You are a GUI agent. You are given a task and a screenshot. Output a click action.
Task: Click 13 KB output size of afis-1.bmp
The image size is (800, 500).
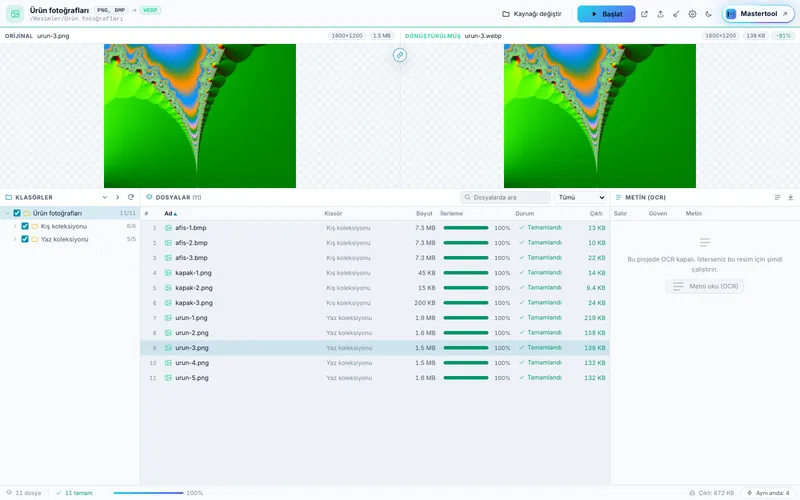(596, 228)
